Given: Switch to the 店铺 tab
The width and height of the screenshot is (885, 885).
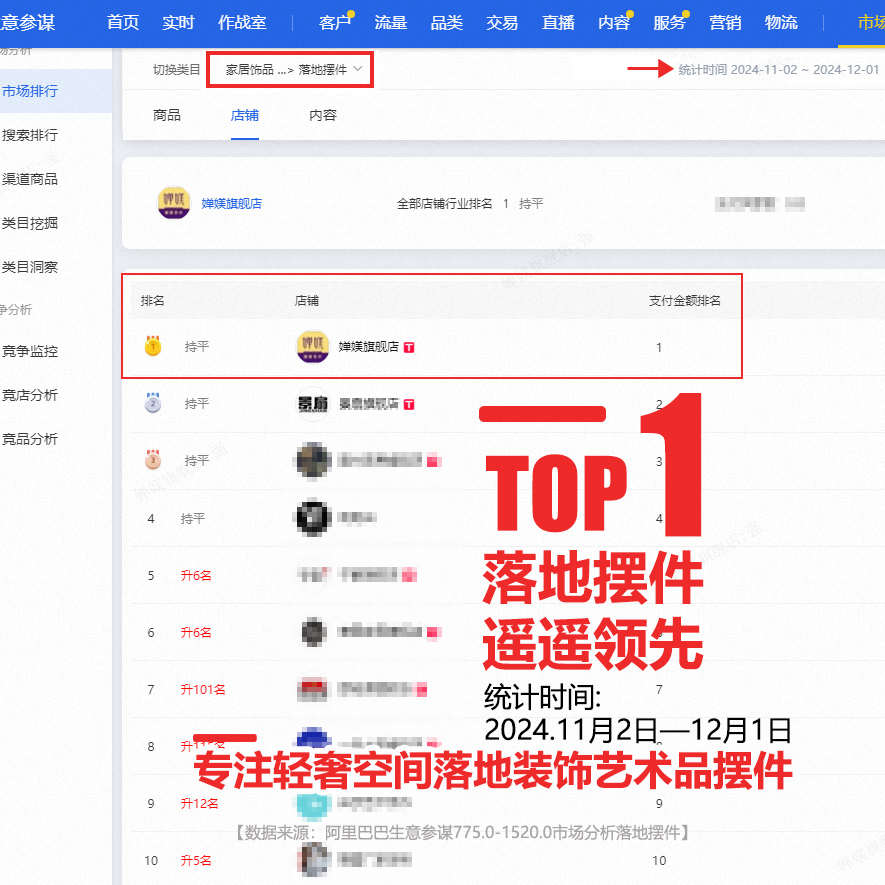Looking at the screenshot, I should tap(244, 115).
